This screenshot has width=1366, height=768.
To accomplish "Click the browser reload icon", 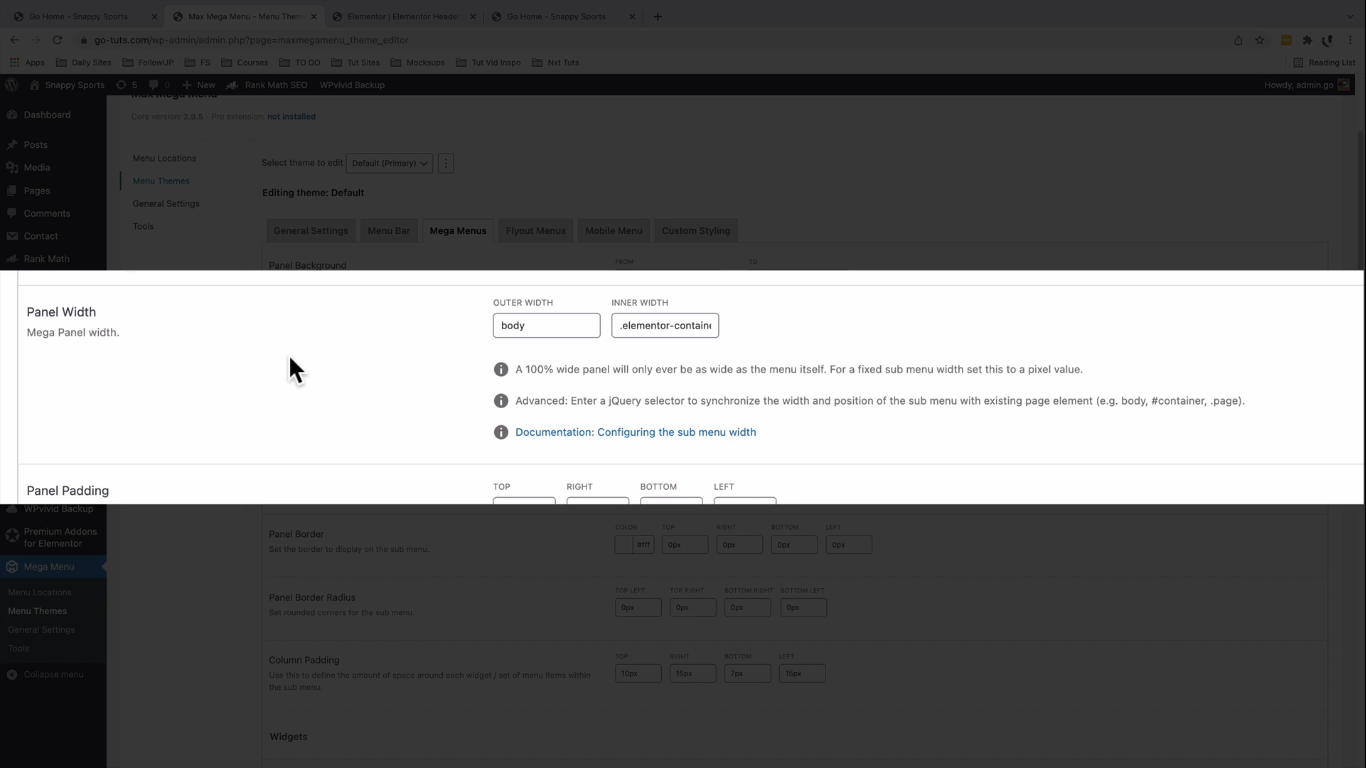I will (x=57, y=40).
